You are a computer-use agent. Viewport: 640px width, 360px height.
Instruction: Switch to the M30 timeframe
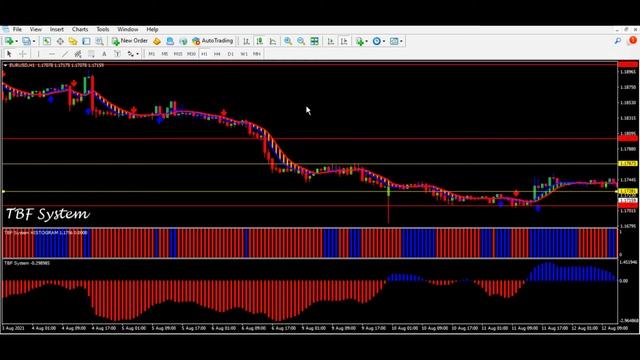[191, 54]
